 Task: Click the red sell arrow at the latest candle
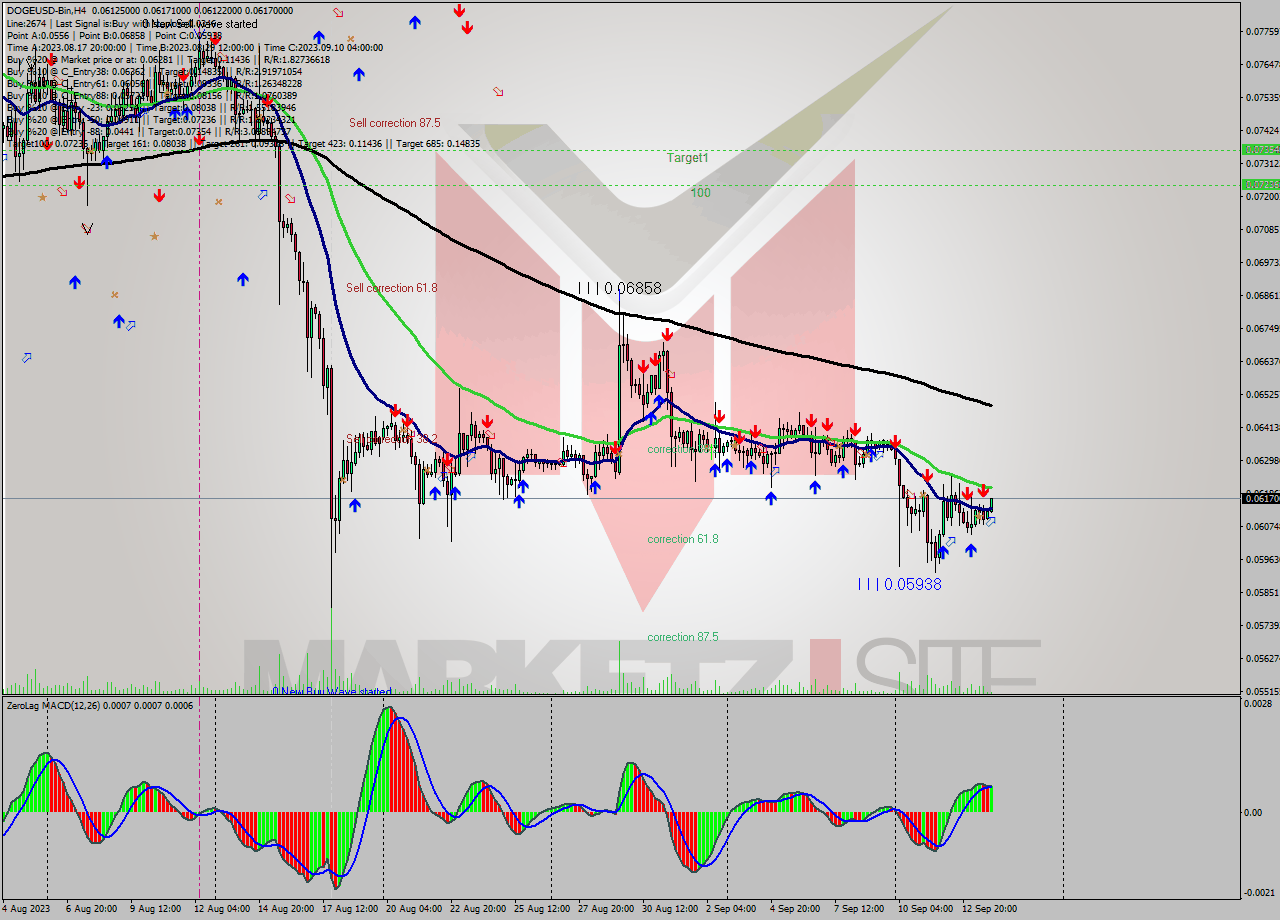coord(984,490)
